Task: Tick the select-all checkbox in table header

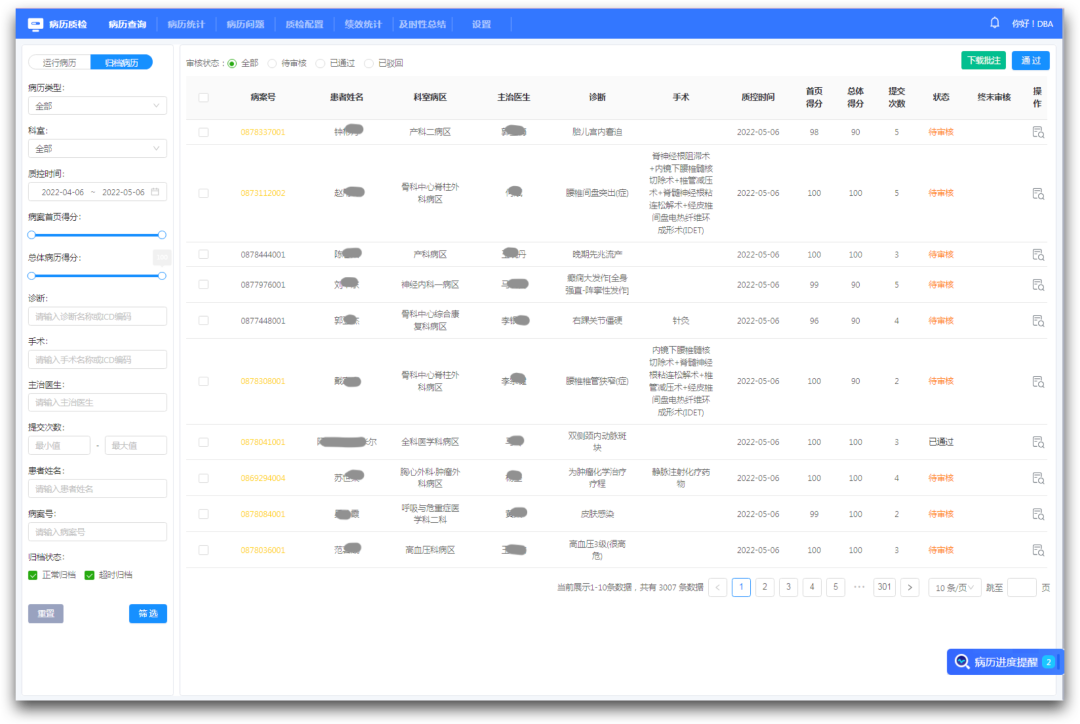Action: pos(204,98)
